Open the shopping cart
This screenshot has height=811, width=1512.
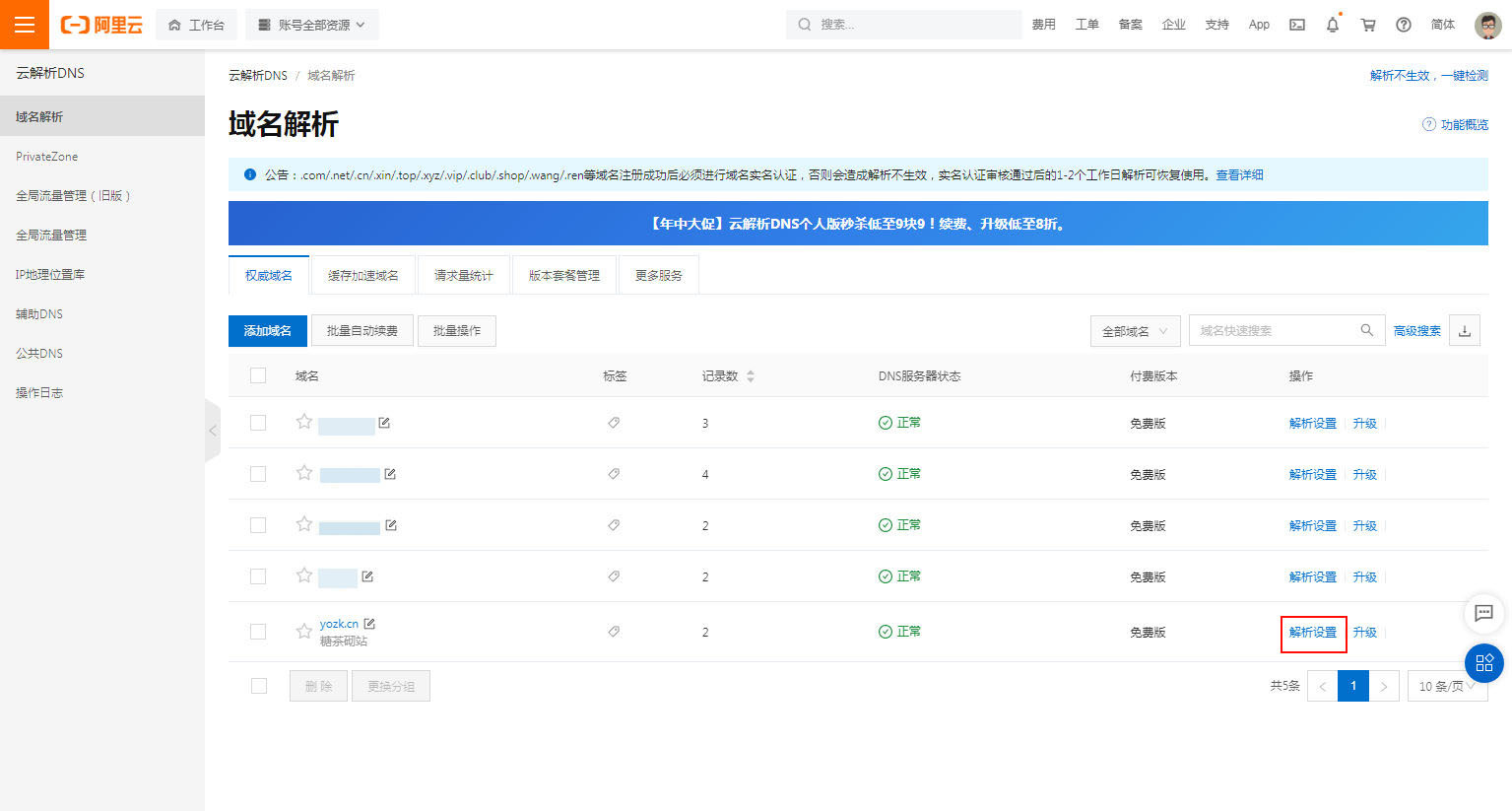tap(1367, 24)
